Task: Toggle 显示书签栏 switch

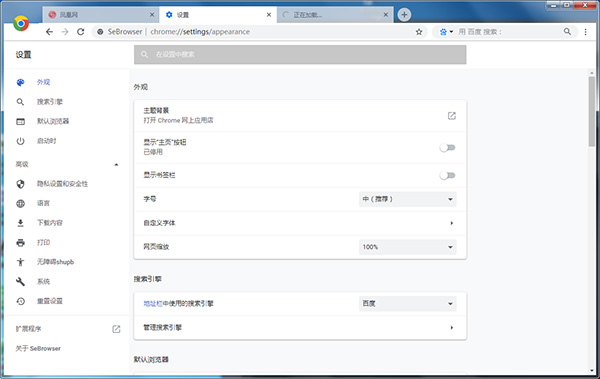Action: point(447,175)
